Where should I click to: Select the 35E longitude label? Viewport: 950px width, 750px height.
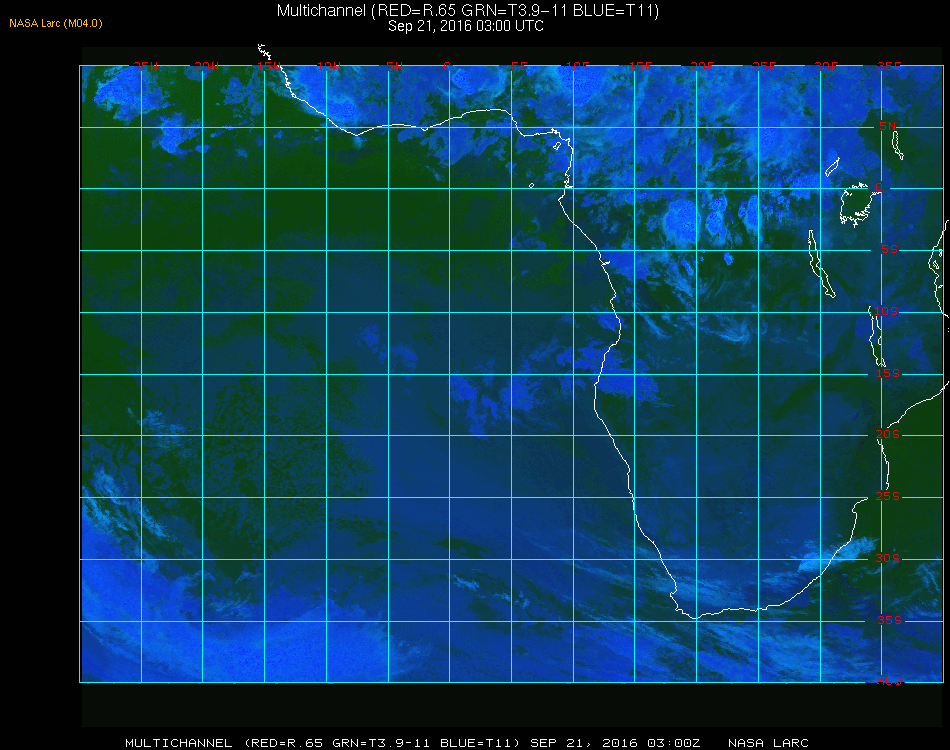(x=889, y=66)
